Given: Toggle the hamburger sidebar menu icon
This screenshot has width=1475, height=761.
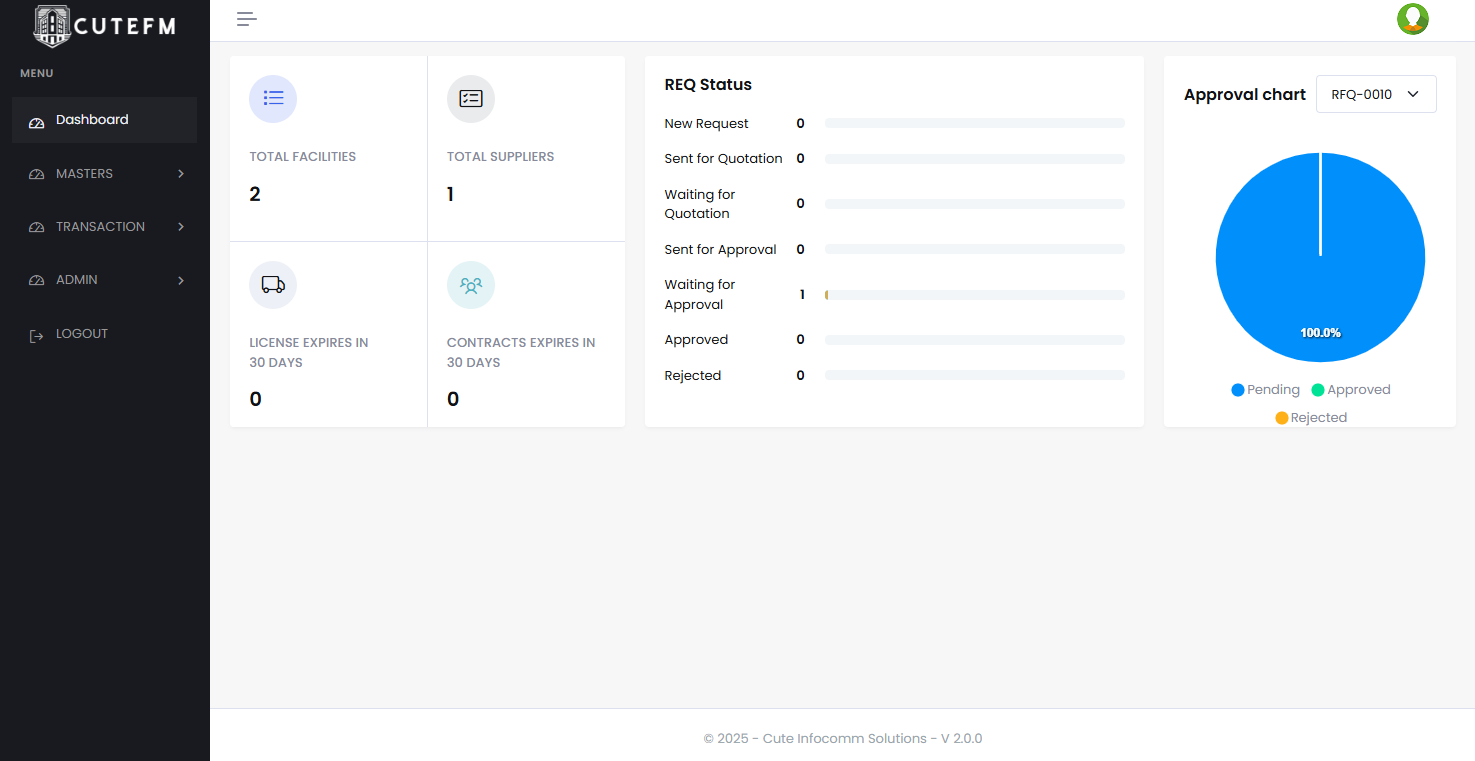Looking at the screenshot, I should tap(247, 19).
